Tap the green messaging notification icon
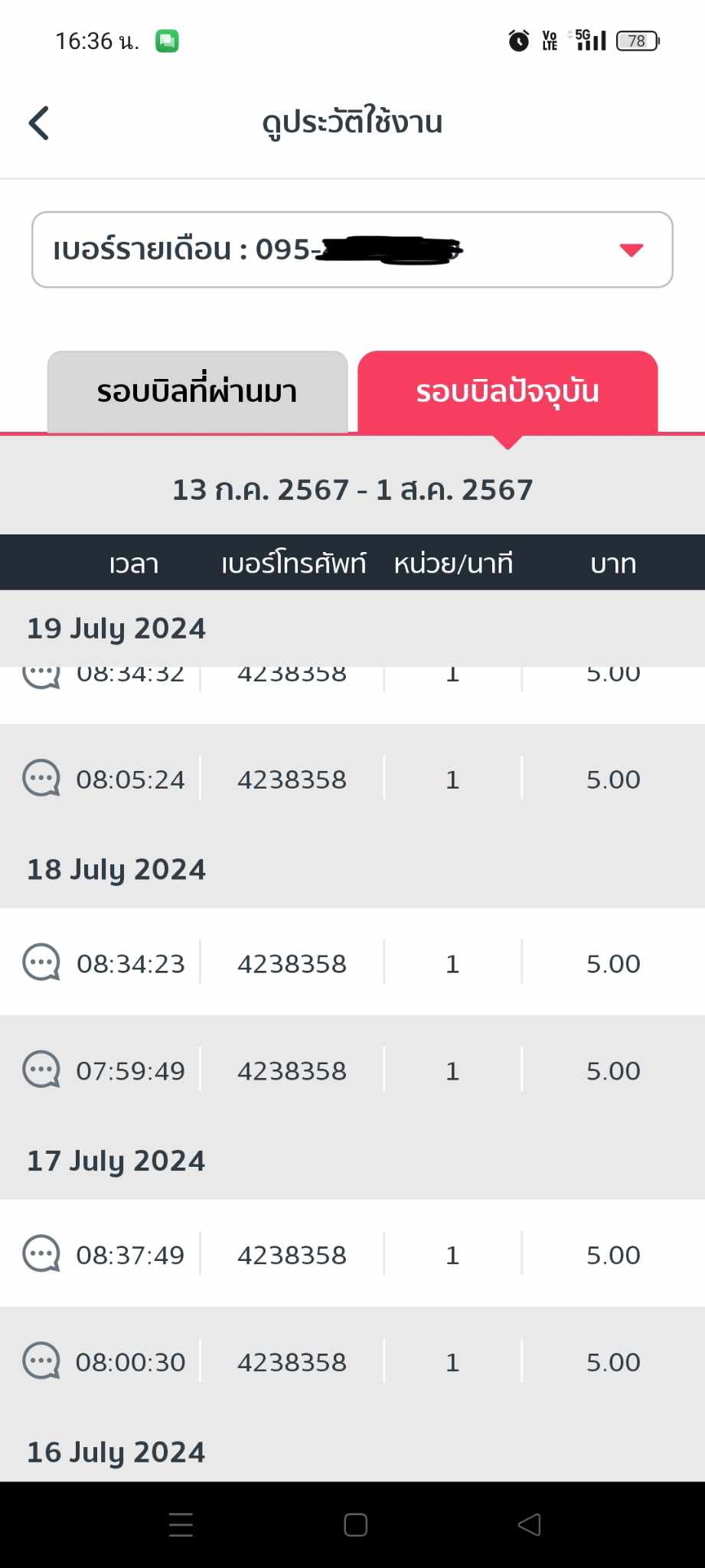The image size is (705, 1568). (x=167, y=41)
